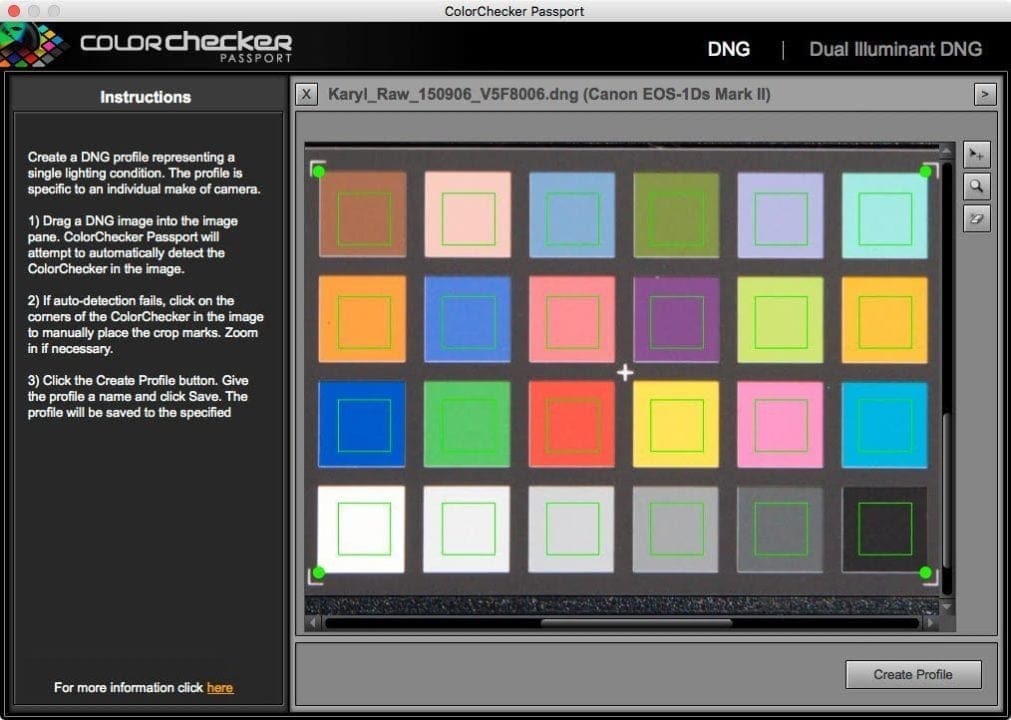Click the purple patch

[x=676, y=320]
